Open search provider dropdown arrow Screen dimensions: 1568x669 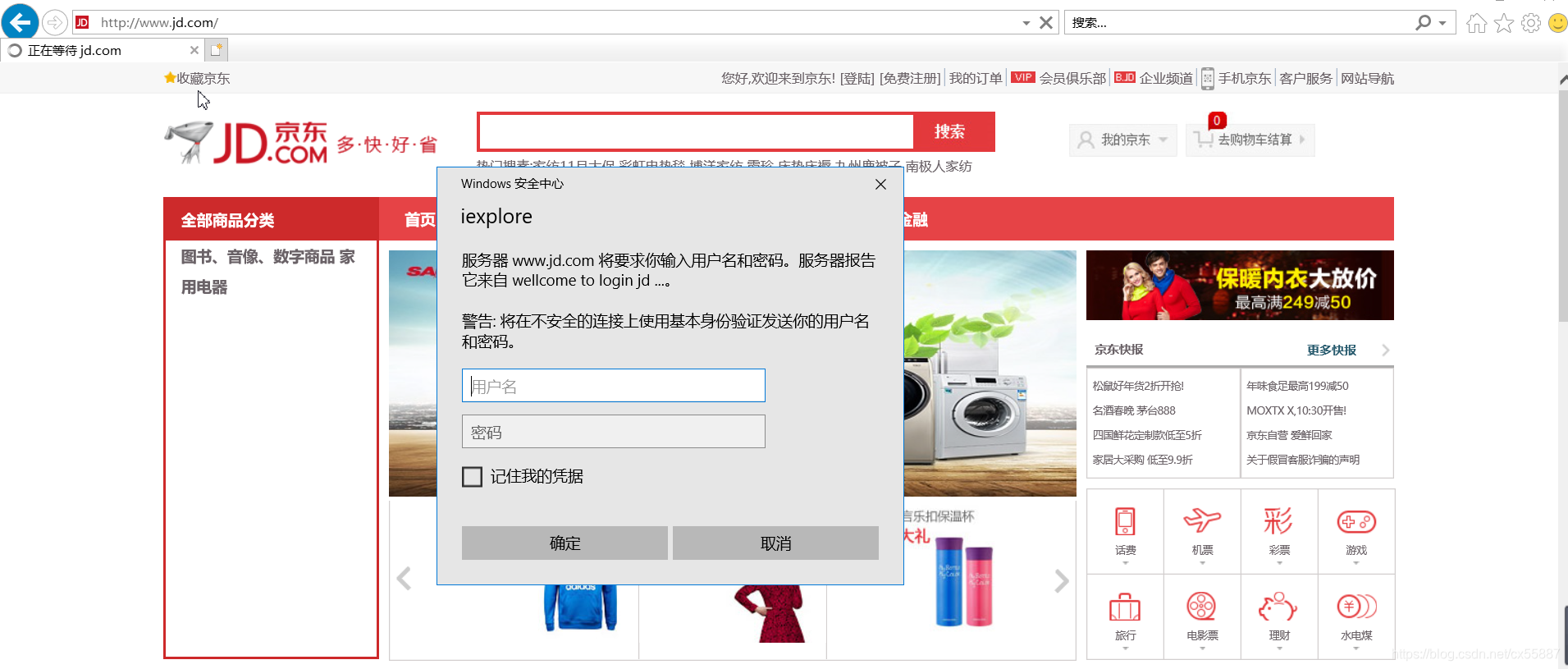tap(1442, 23)
